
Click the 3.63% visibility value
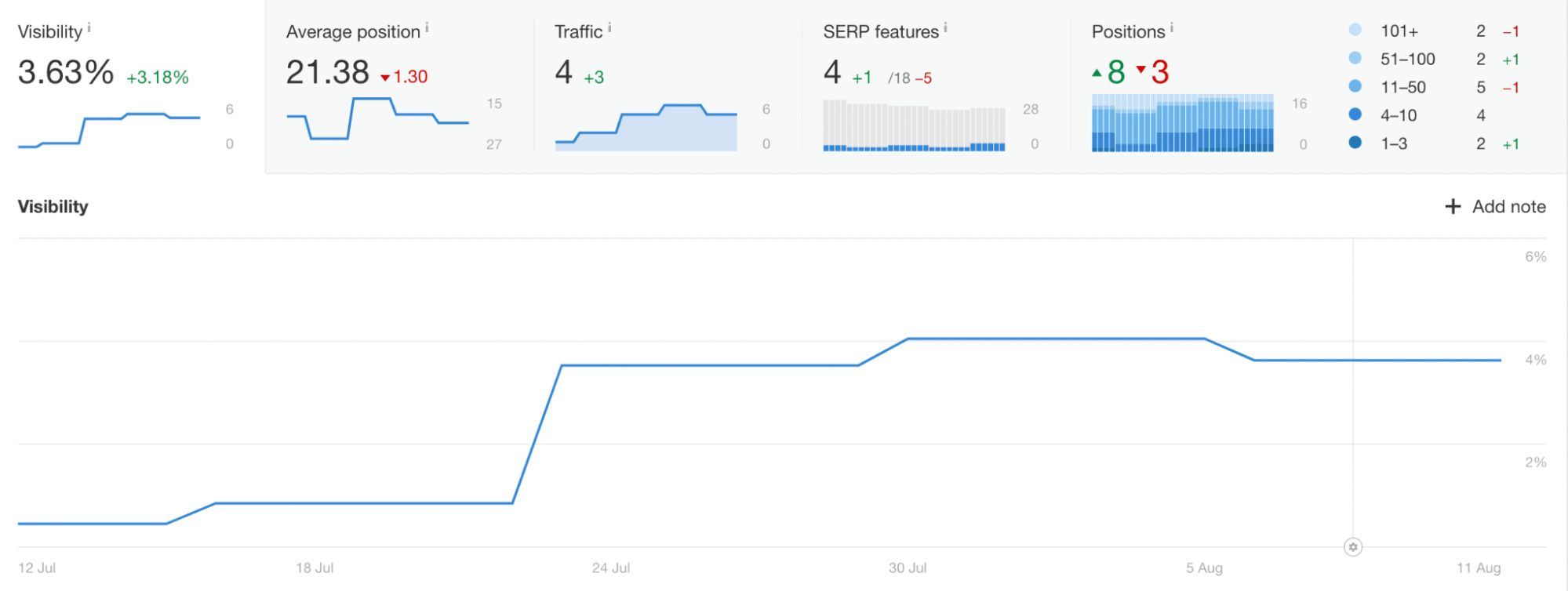(x=66, y=72)
